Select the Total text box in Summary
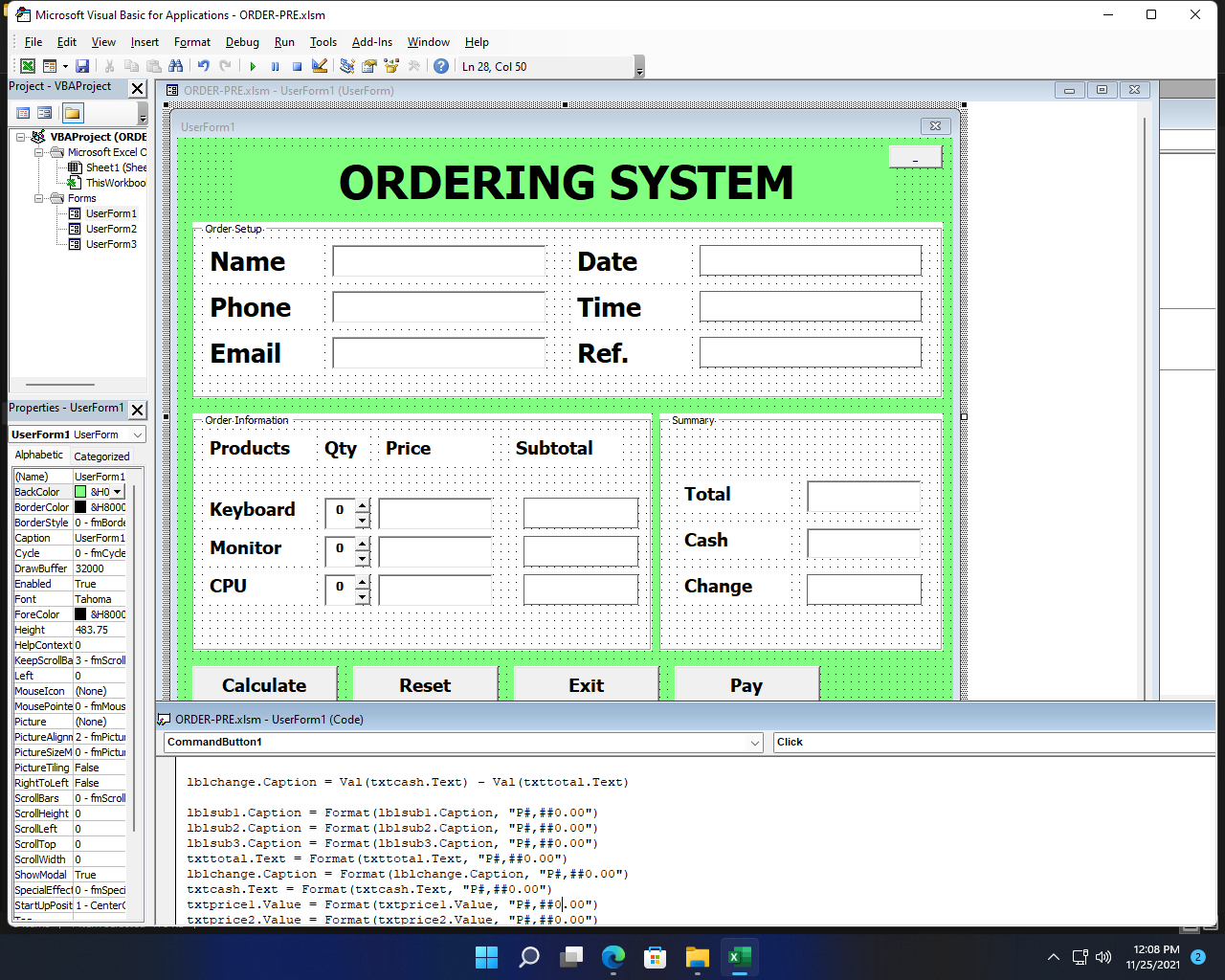This screenshot has height=980, width=1225. coord(863,496)
